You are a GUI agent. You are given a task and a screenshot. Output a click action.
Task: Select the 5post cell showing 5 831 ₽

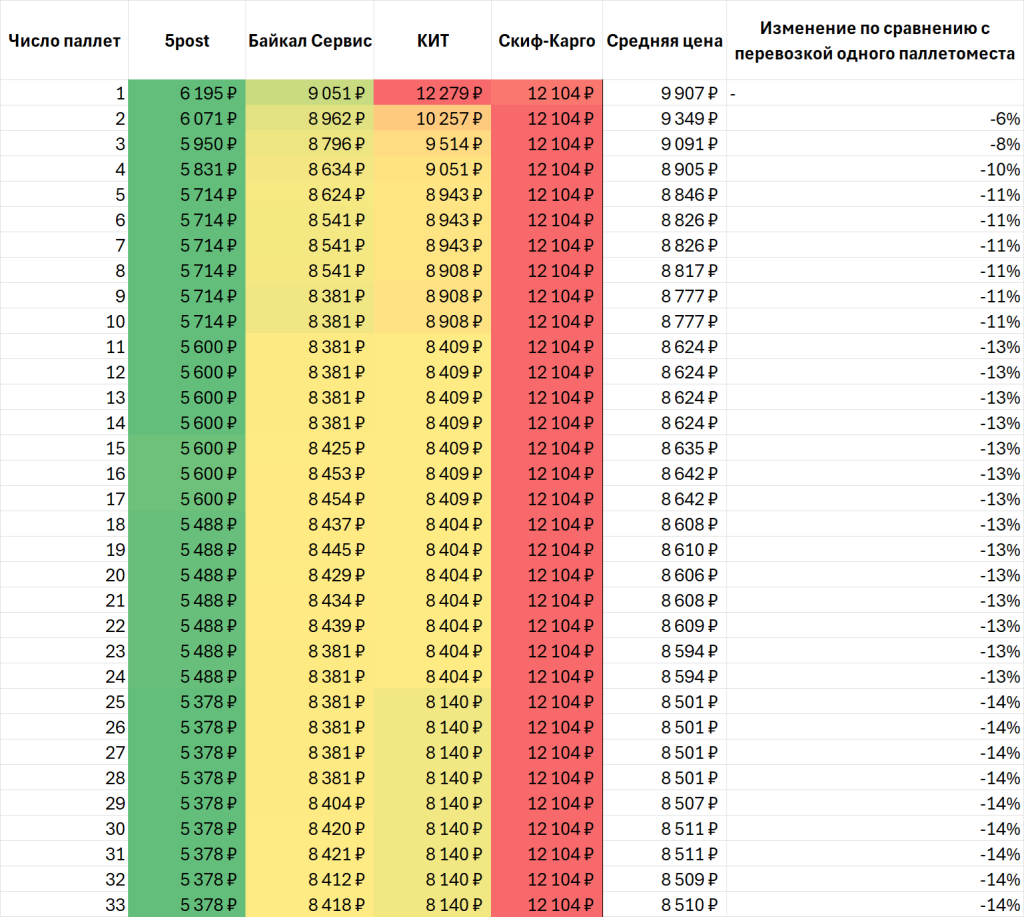click(x=186, y=170)
